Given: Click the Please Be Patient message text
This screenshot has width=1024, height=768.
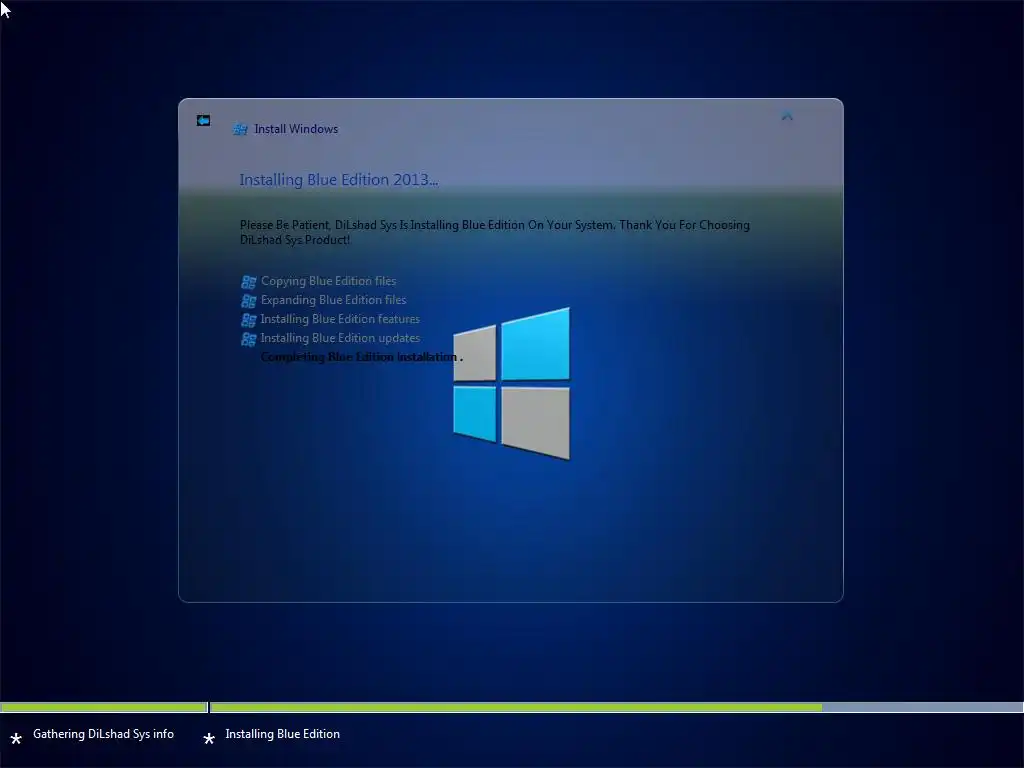Looking at the screenshot, I should [494, 232].
